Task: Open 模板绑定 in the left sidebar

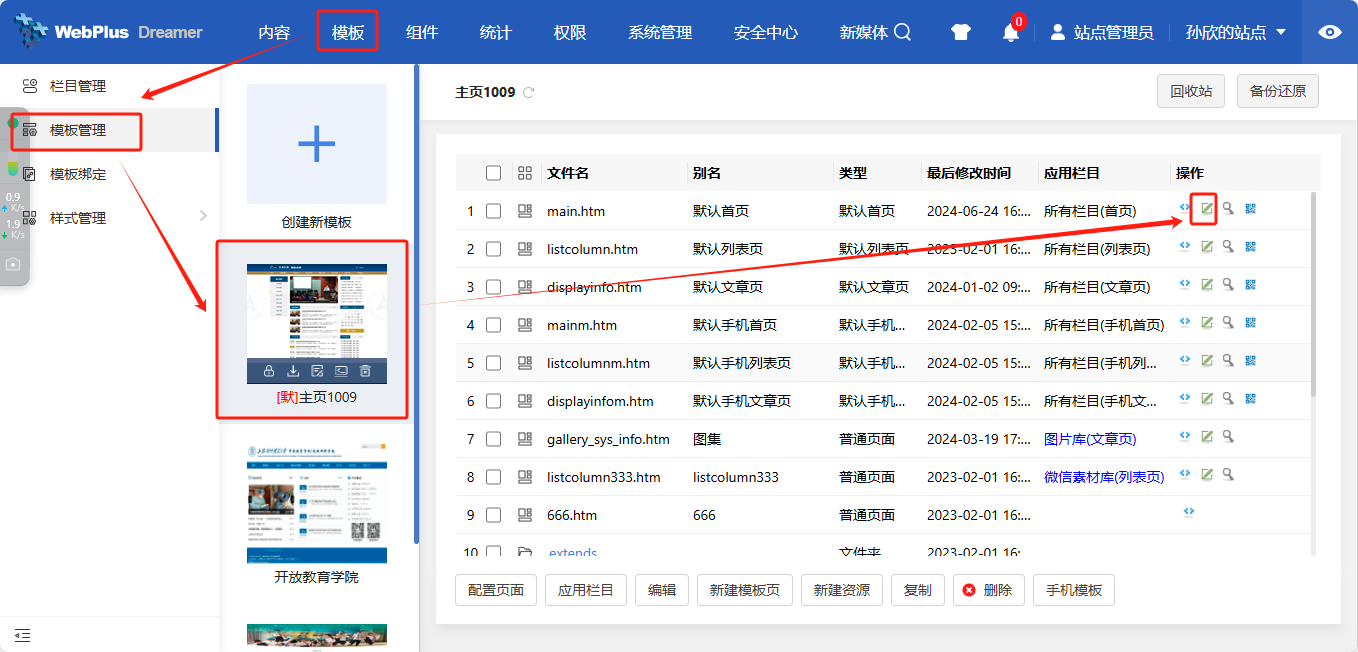Action: click(78, 174)
